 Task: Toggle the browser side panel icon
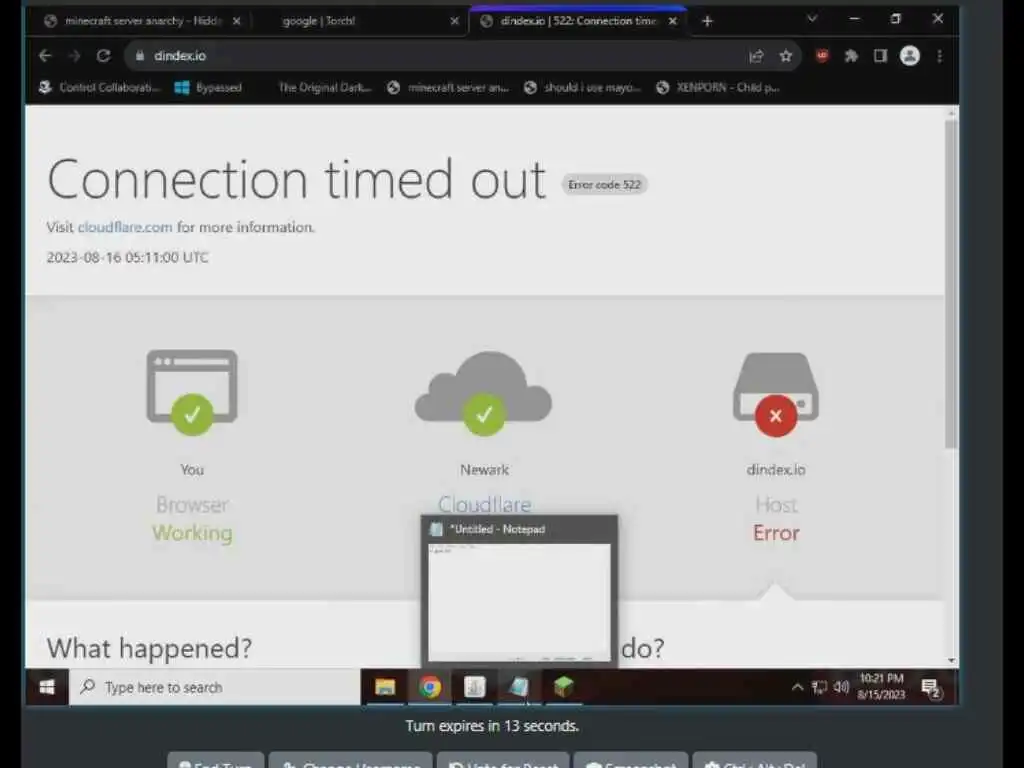tap(880, 56)
